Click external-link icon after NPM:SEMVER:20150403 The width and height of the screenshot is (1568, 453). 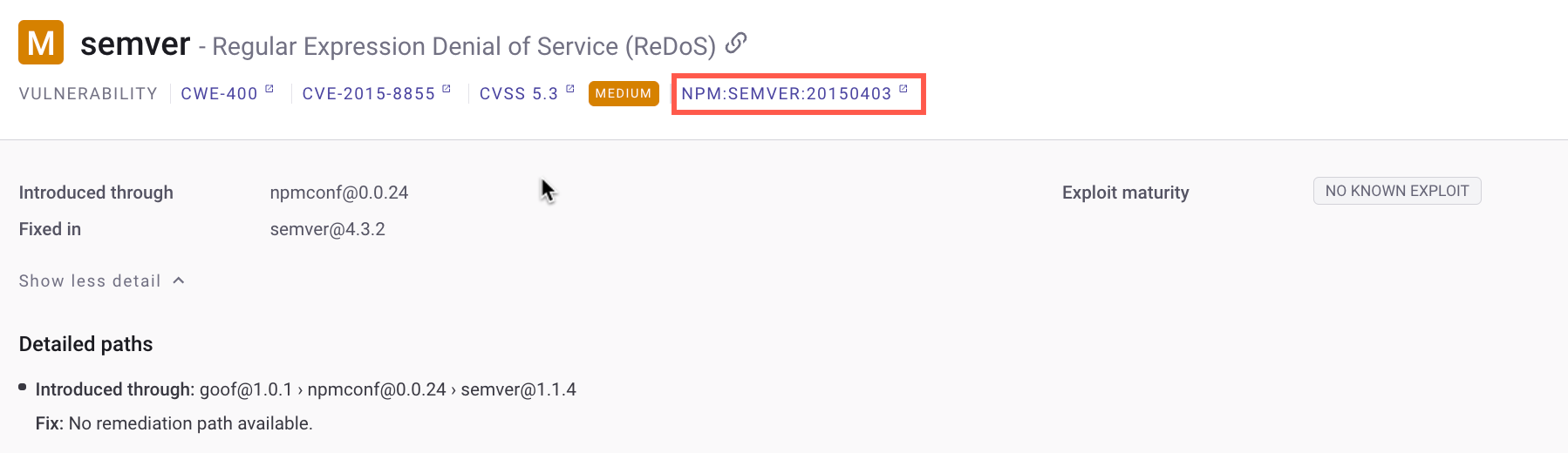(x=903, y=89)
